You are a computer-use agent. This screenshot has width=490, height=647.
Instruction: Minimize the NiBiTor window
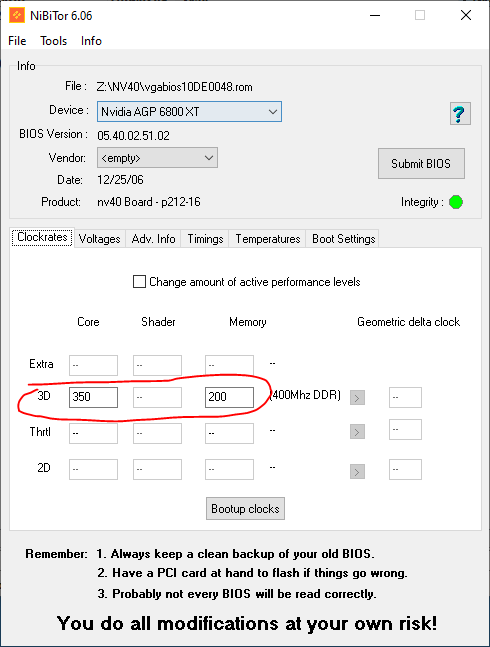point(375,15)
